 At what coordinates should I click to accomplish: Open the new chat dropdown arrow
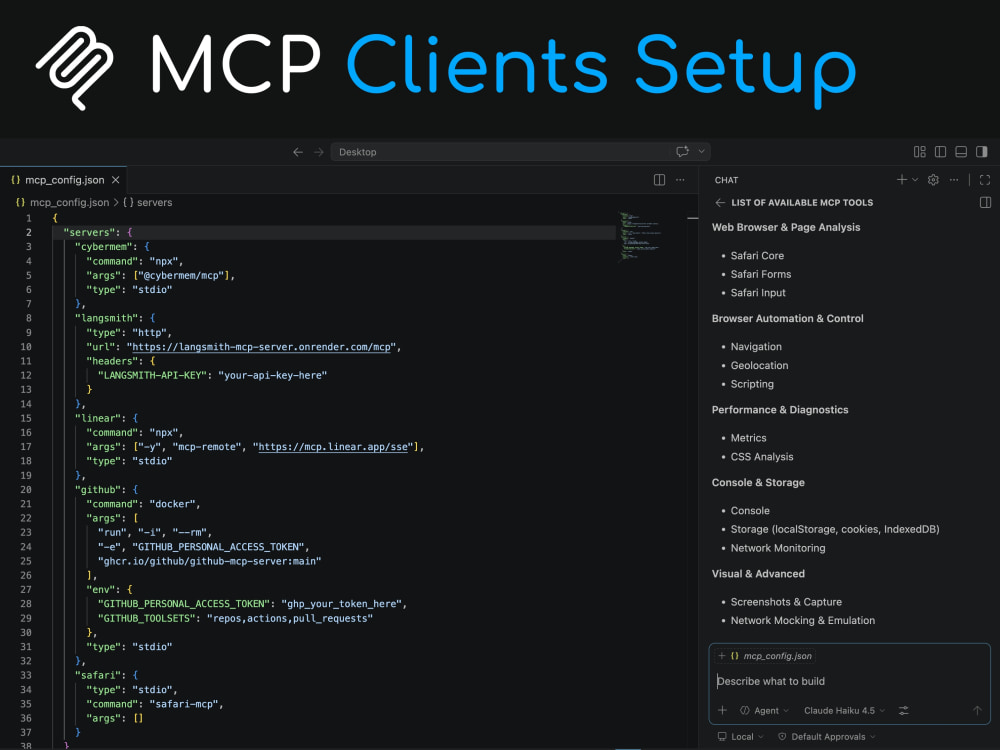pyautogui.click(x=915, y=180)
